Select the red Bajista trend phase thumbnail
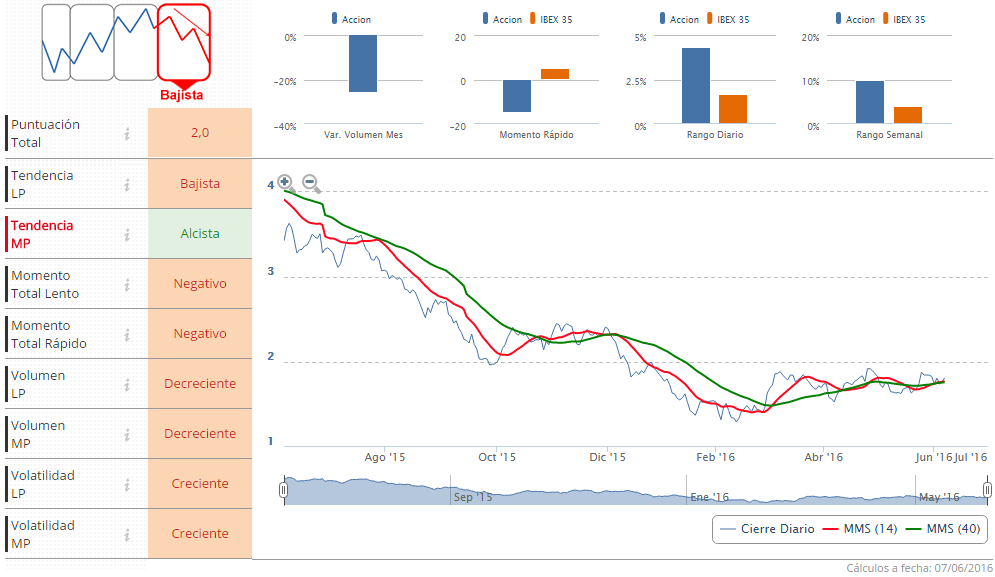Viewport: 995px width, 577px height. pos(184,42)
